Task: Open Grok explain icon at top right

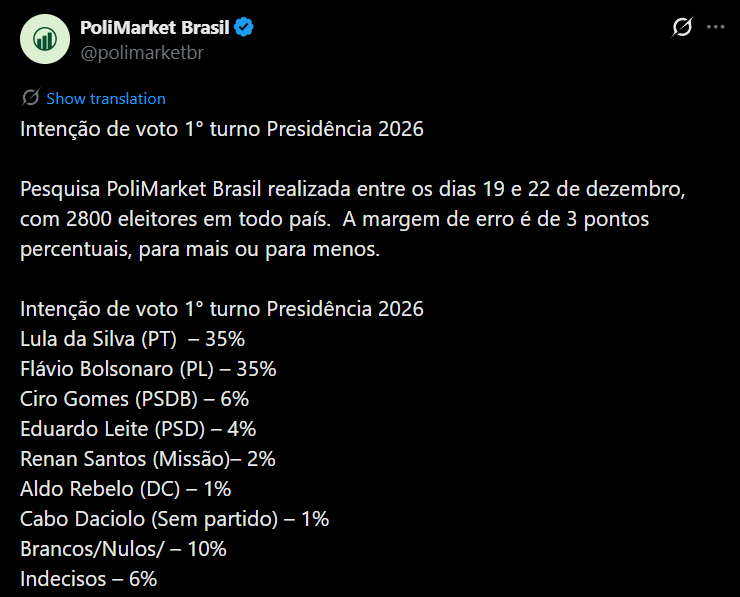Action: pos(681,29)
